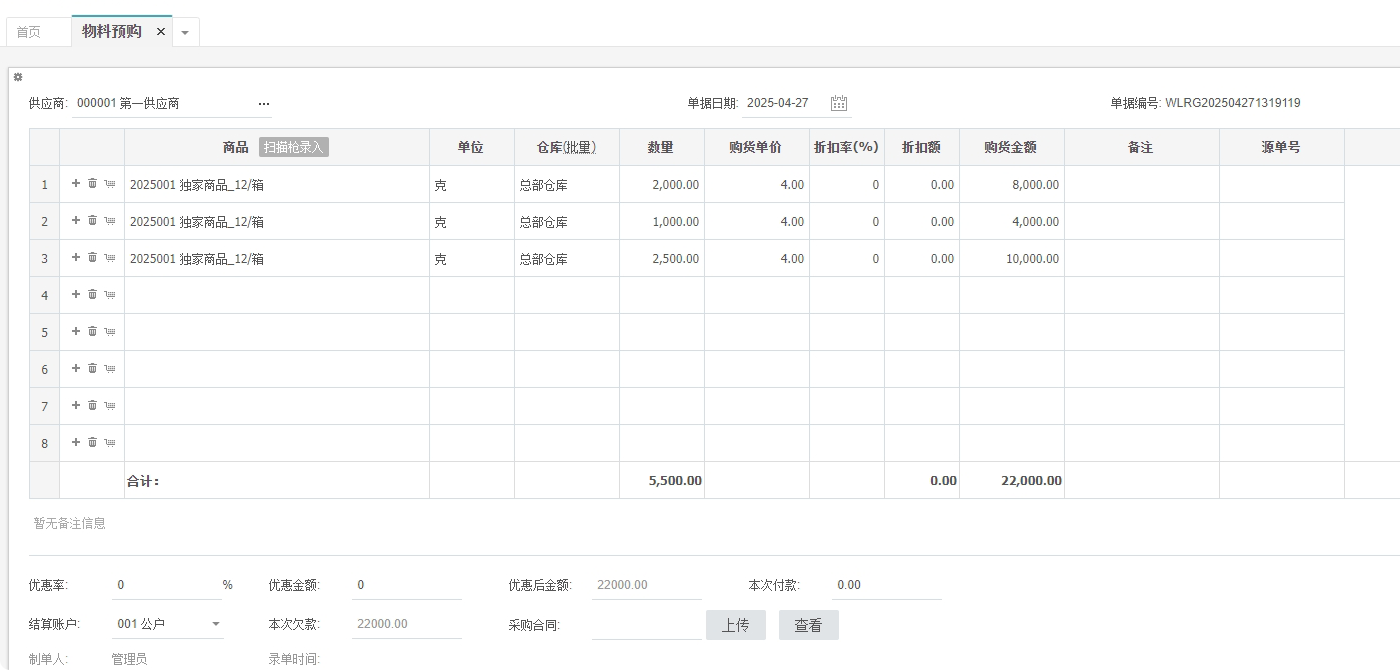Image resolution: width=1400 pixels, height=670 pixels.
Task: Select the 物料预购 tab
Action: coord(112,31)
